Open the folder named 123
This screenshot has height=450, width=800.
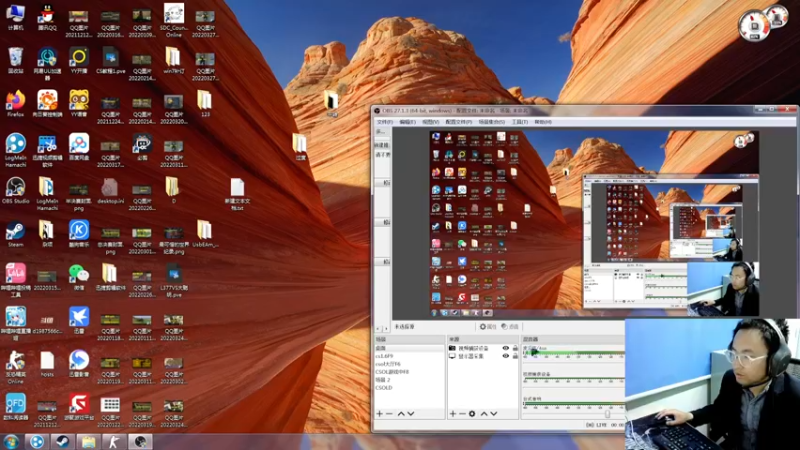click(205, 104)
